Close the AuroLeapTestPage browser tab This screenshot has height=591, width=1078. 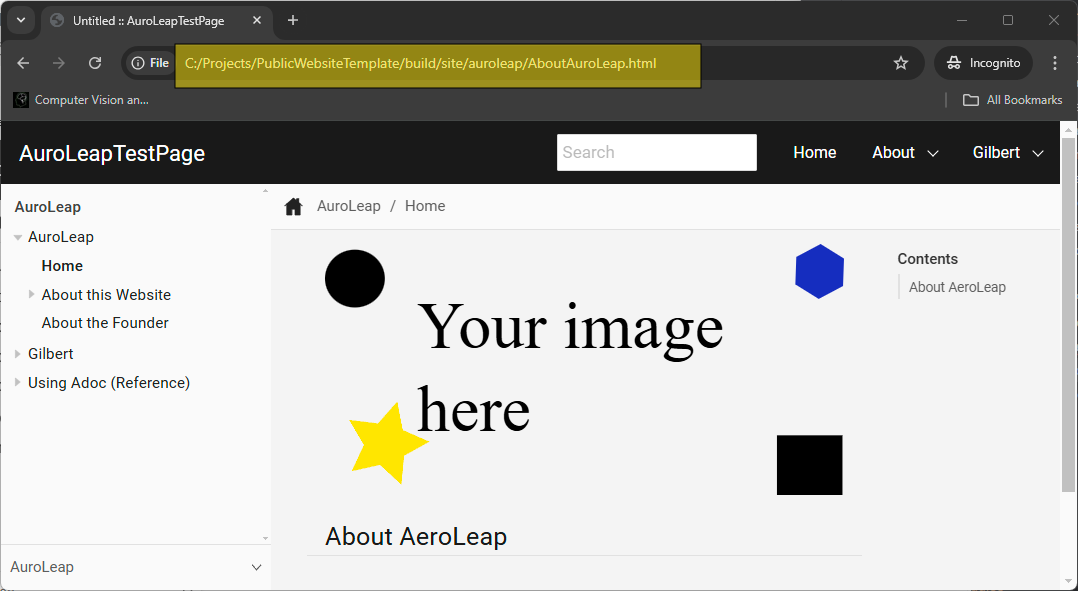click(x=257, y=20)
